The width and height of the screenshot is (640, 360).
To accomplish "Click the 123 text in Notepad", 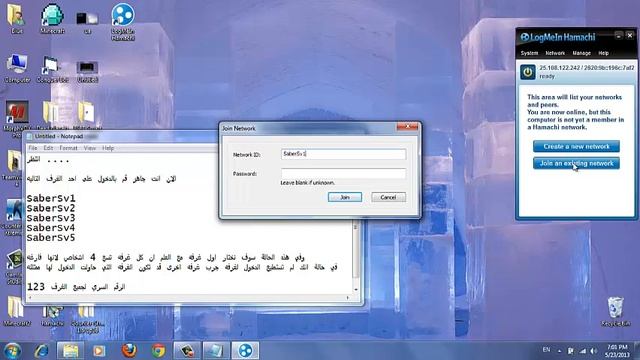I will tap(36, 287).
